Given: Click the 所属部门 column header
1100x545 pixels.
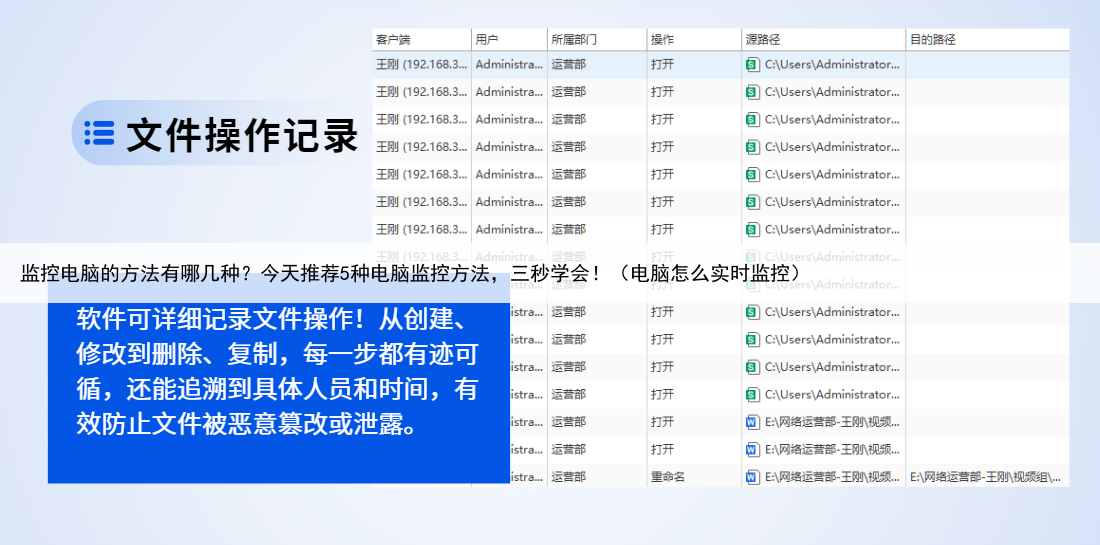Looking at the screenshot, I should (574, 40).
